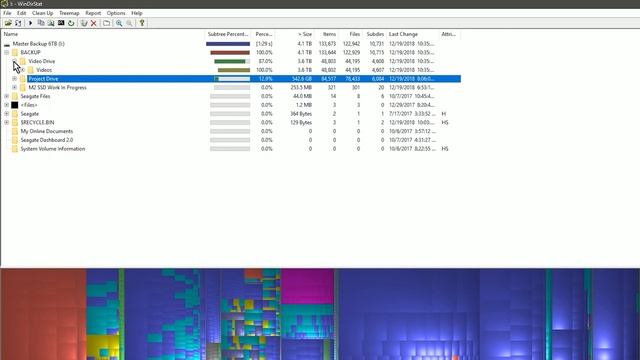Click the red X delete icon
The width and height of the screenshot is (640, 360).
coord(93,23)
